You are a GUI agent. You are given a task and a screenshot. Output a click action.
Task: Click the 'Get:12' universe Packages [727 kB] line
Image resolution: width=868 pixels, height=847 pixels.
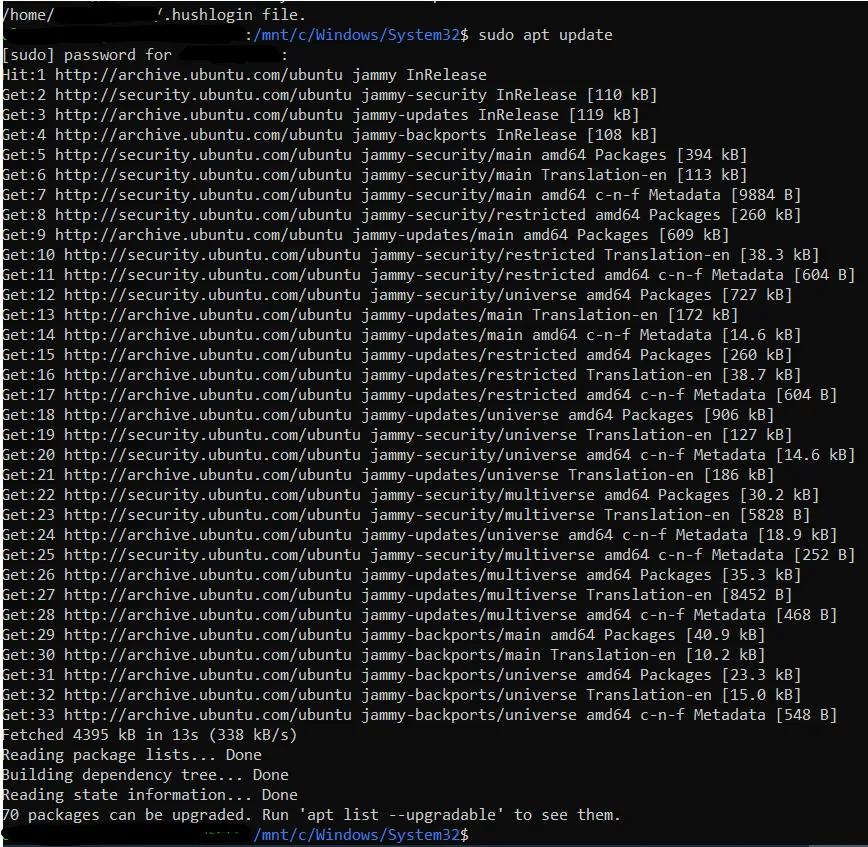click(x=397, y=295)
